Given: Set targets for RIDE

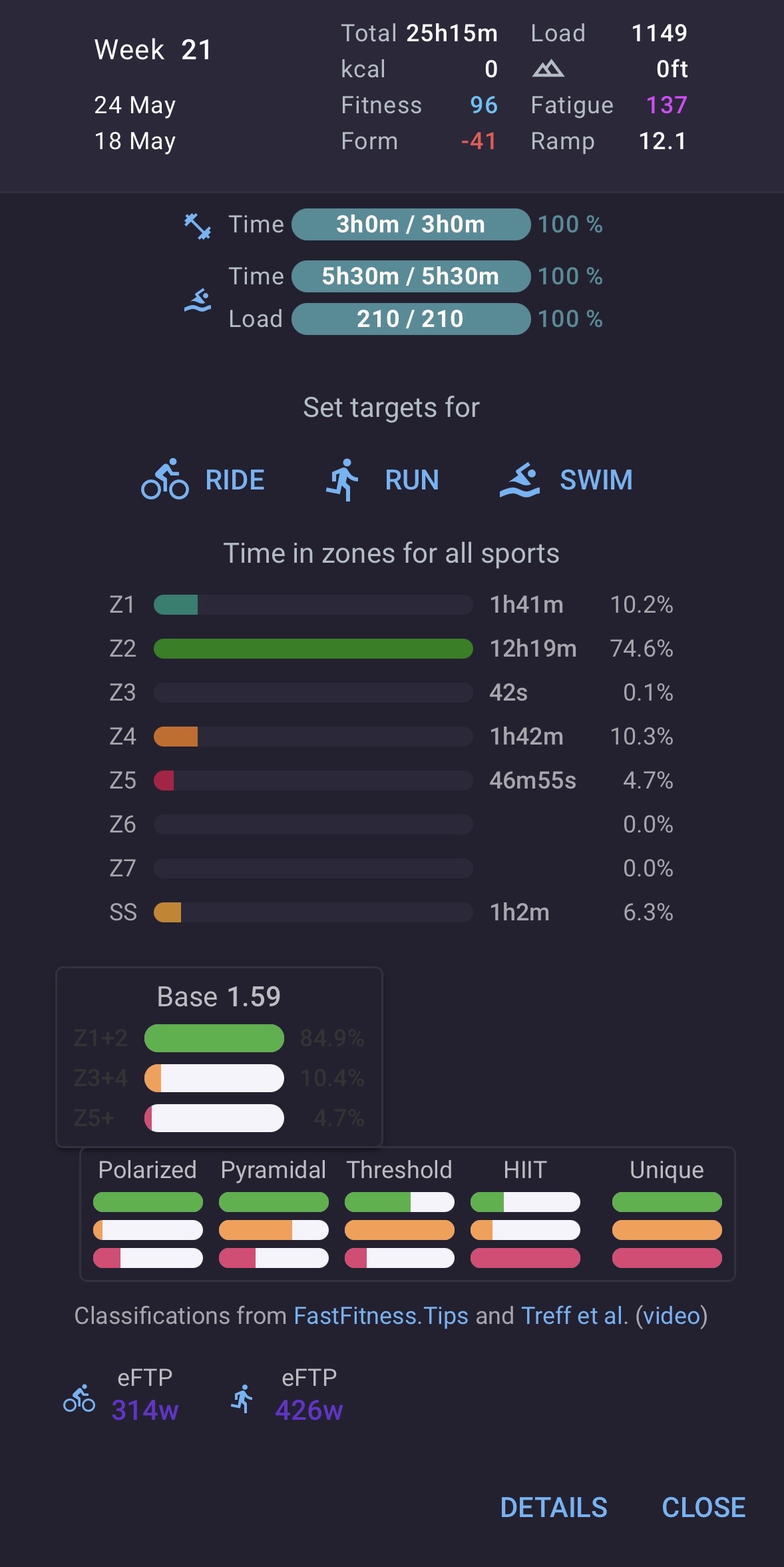Looking at the screenshot, I should click(x=203, y=479).
